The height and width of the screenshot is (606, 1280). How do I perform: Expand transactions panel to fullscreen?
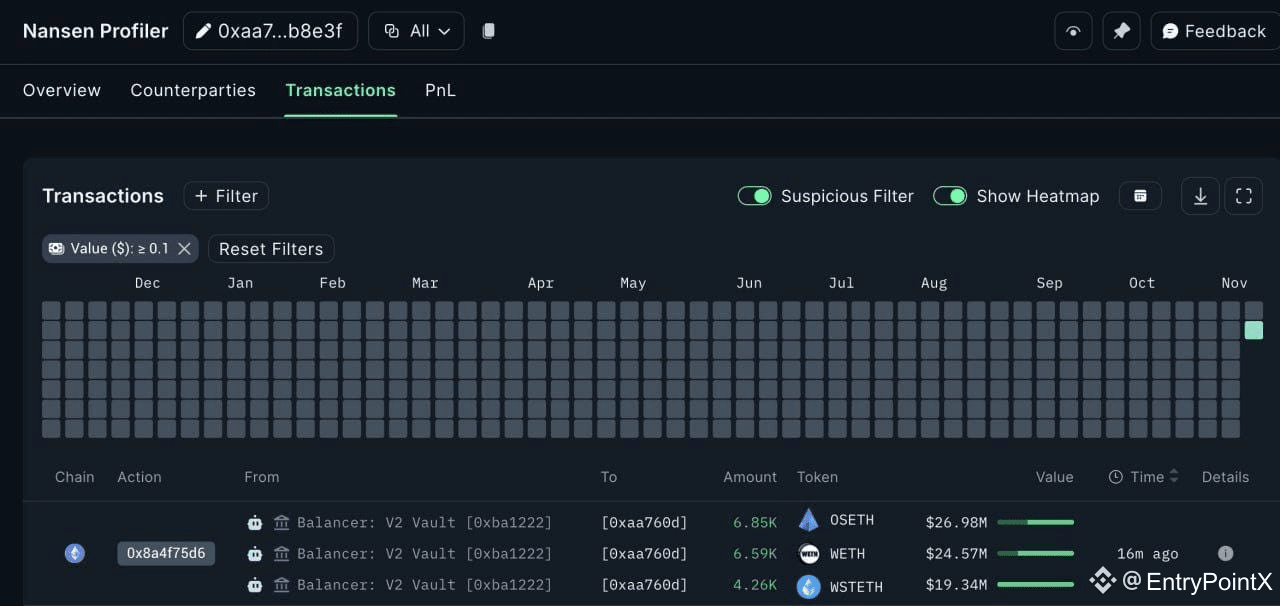[1244, 196]
